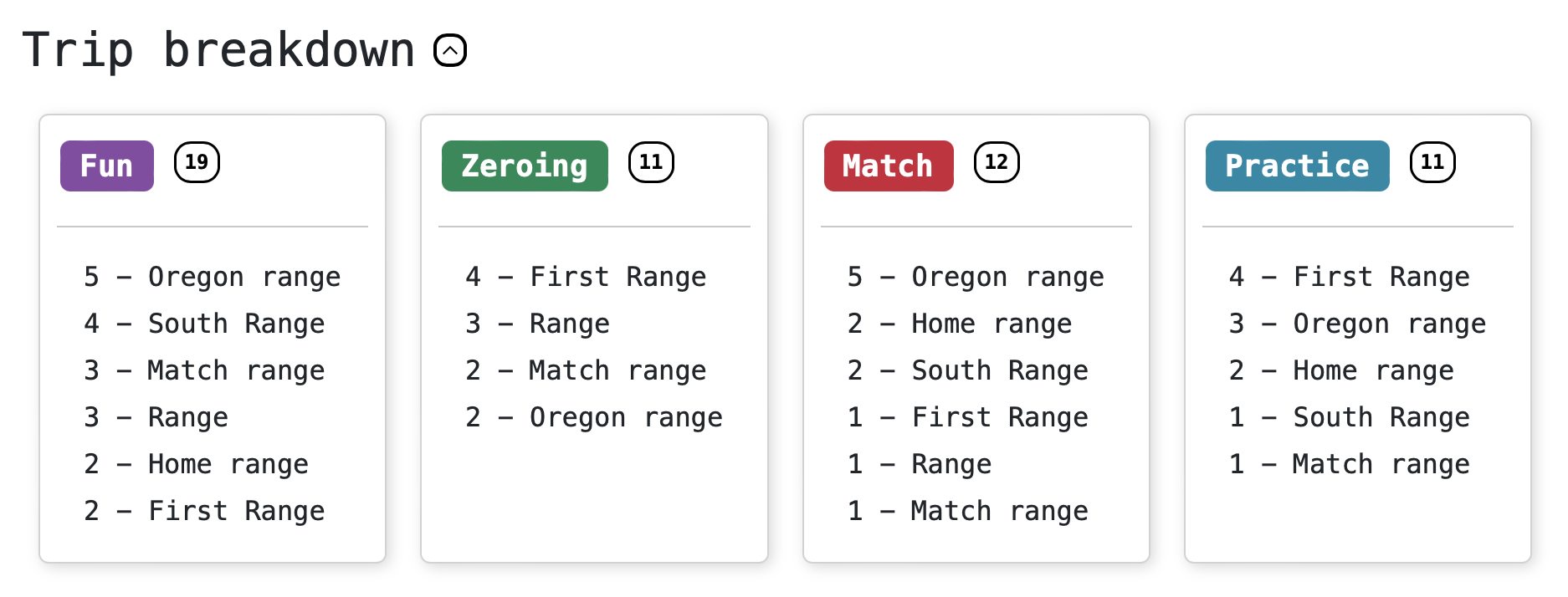Collapse the Trip breakdown section

pyautogui.click(x=450, y=50)
